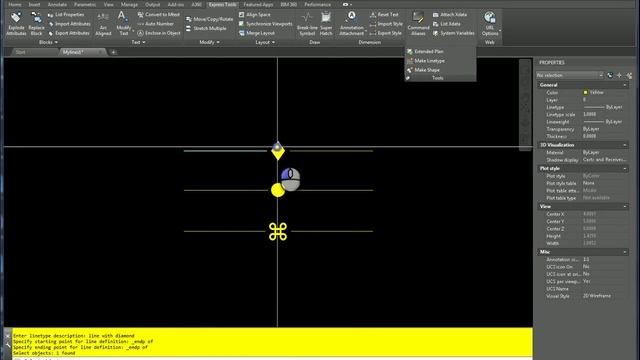The height and width of the screenshot is (360, 640).
Task: Switch to the Insert ribbon tab
Action: pyautogui.click(x=34, y=4)
